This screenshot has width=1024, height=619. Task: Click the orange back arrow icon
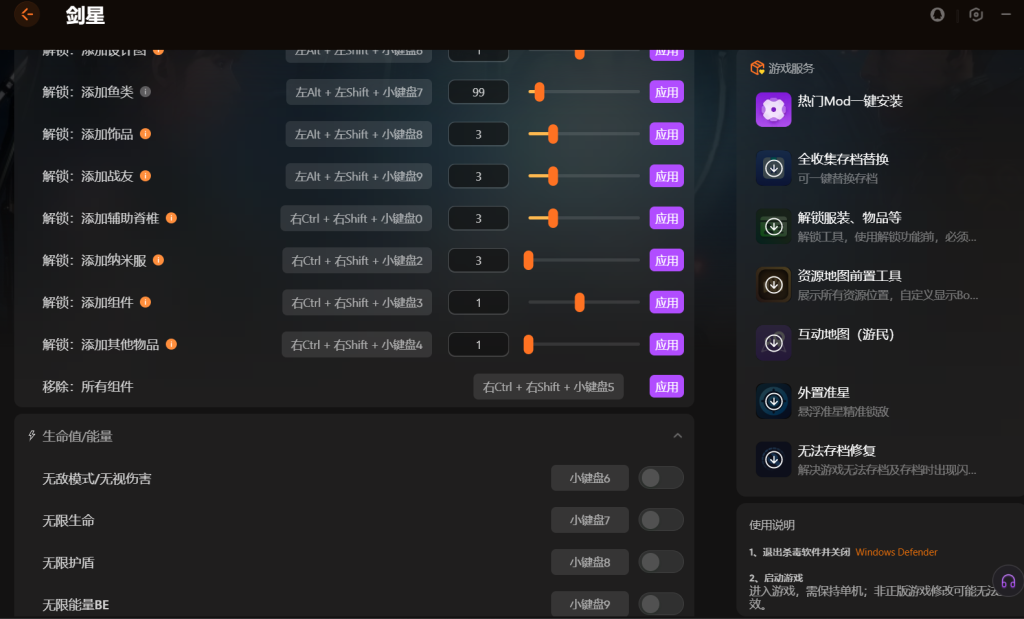[27, 15]
